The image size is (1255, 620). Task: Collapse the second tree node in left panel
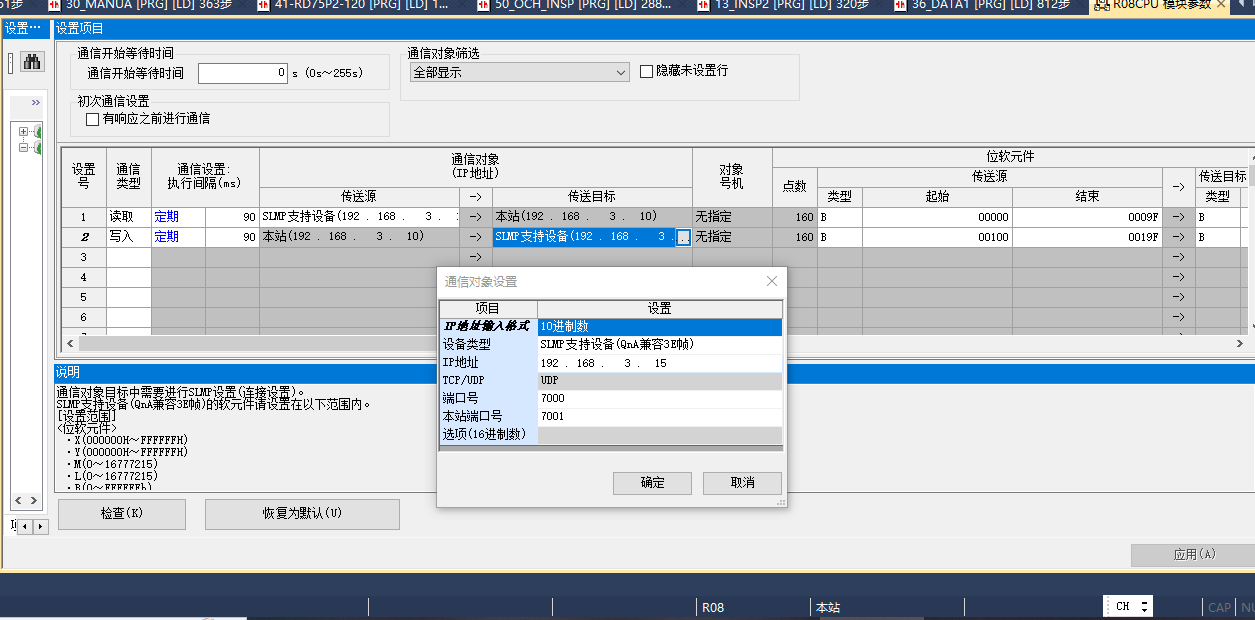tap(23, 148)
